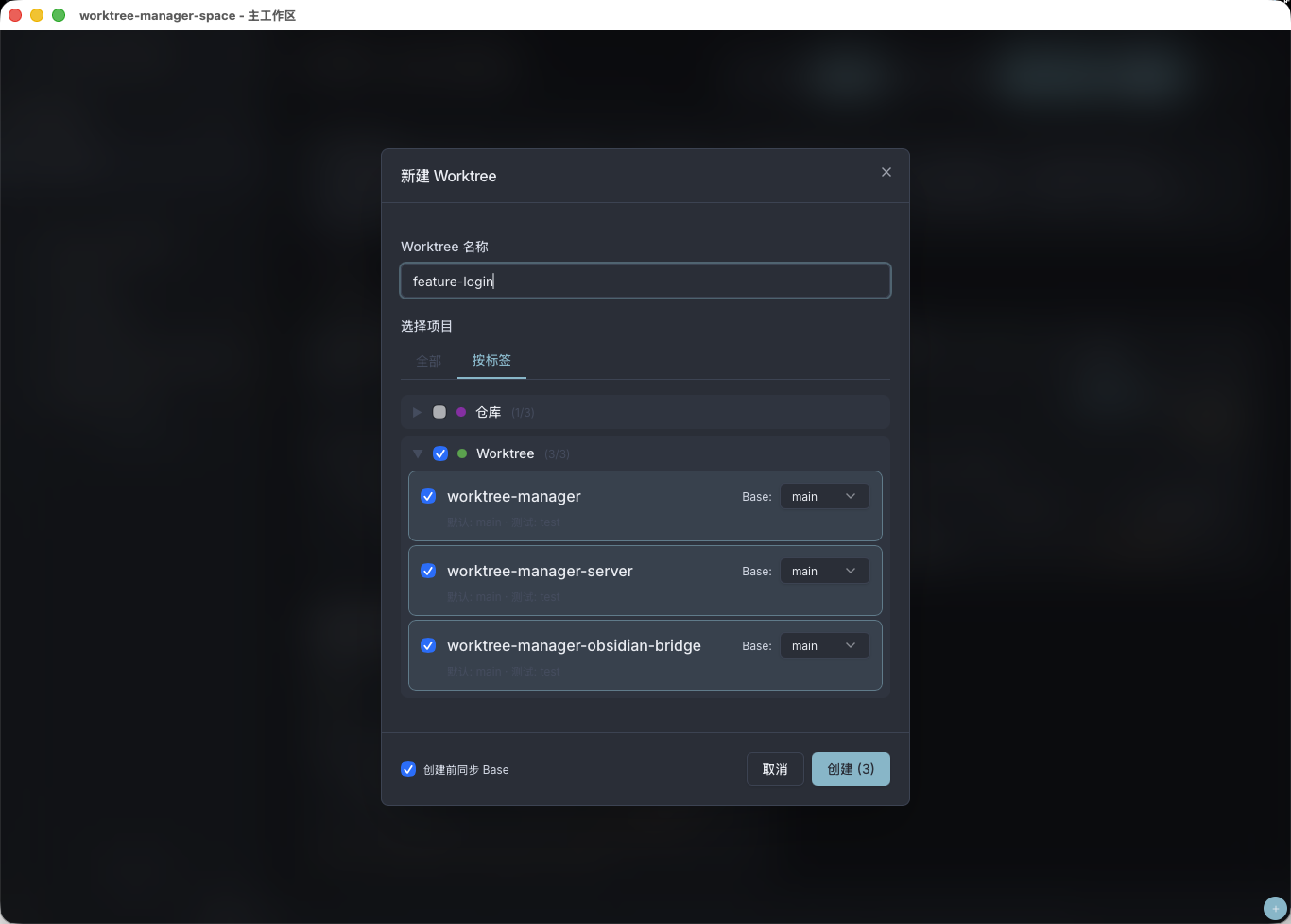1291x924 pixels.
Task: Click the worktree-manager project name
Action: [514, 496]
